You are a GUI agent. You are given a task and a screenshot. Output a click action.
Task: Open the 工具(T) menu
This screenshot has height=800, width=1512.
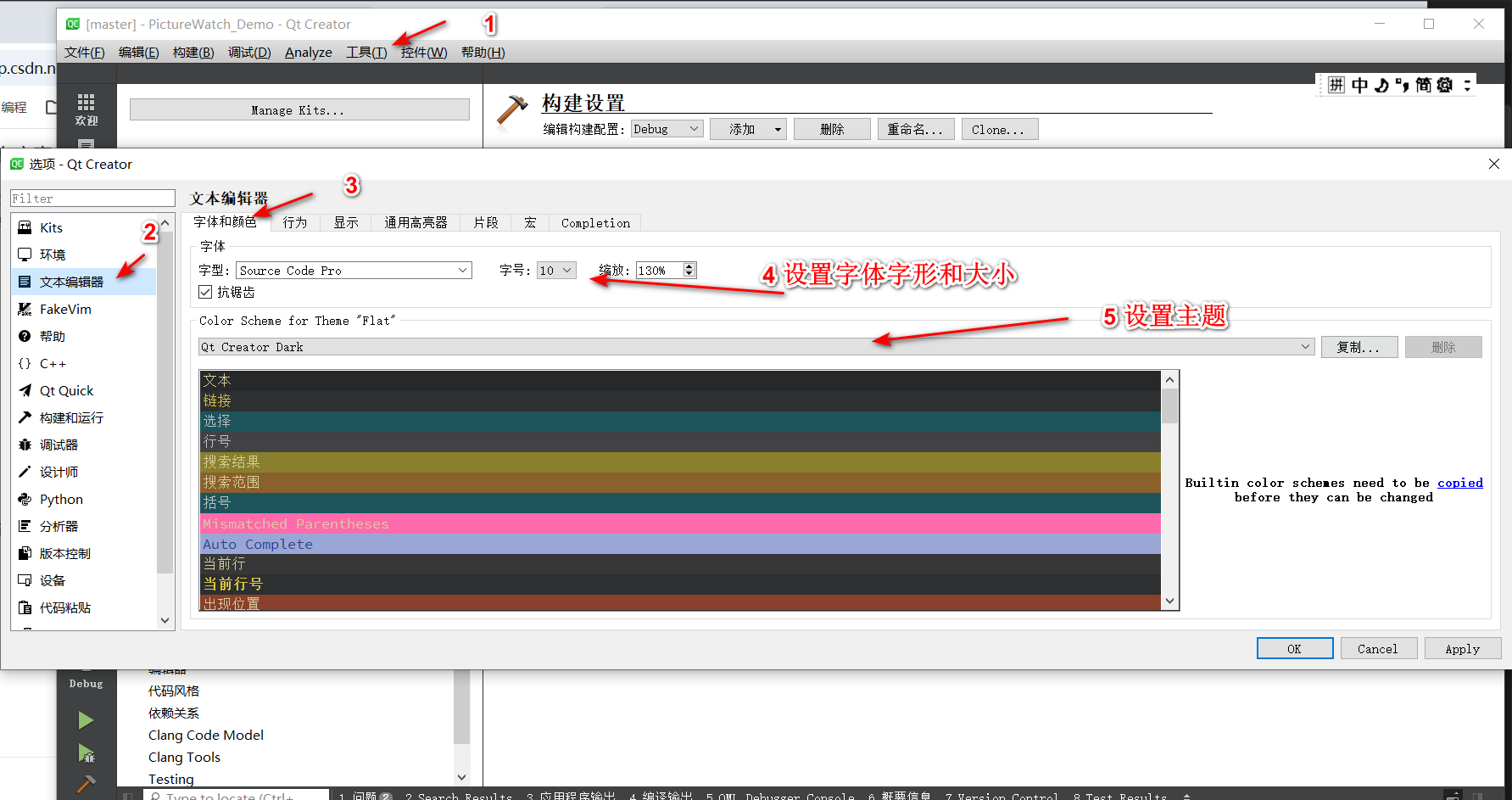coord(366,53)
